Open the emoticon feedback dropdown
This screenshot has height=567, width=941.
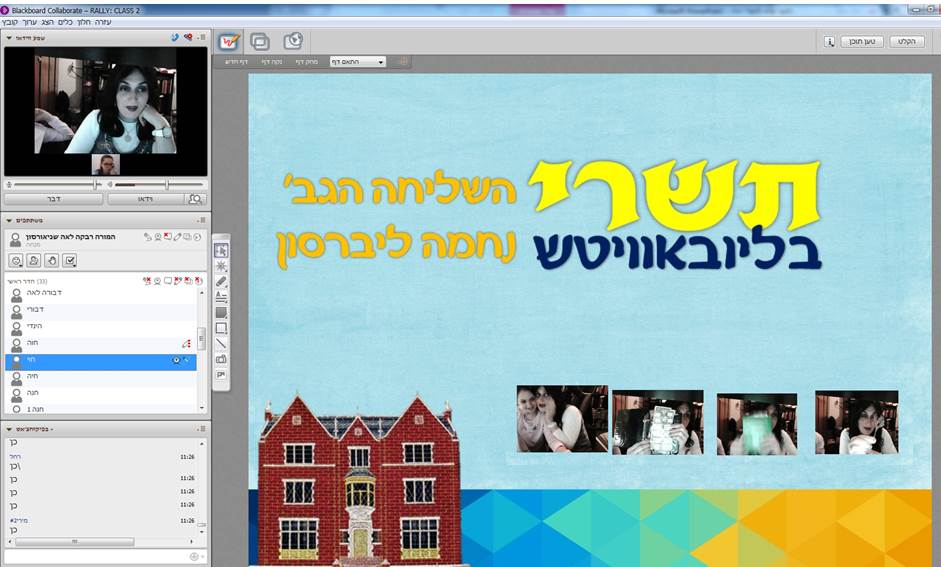pos(16,260)
